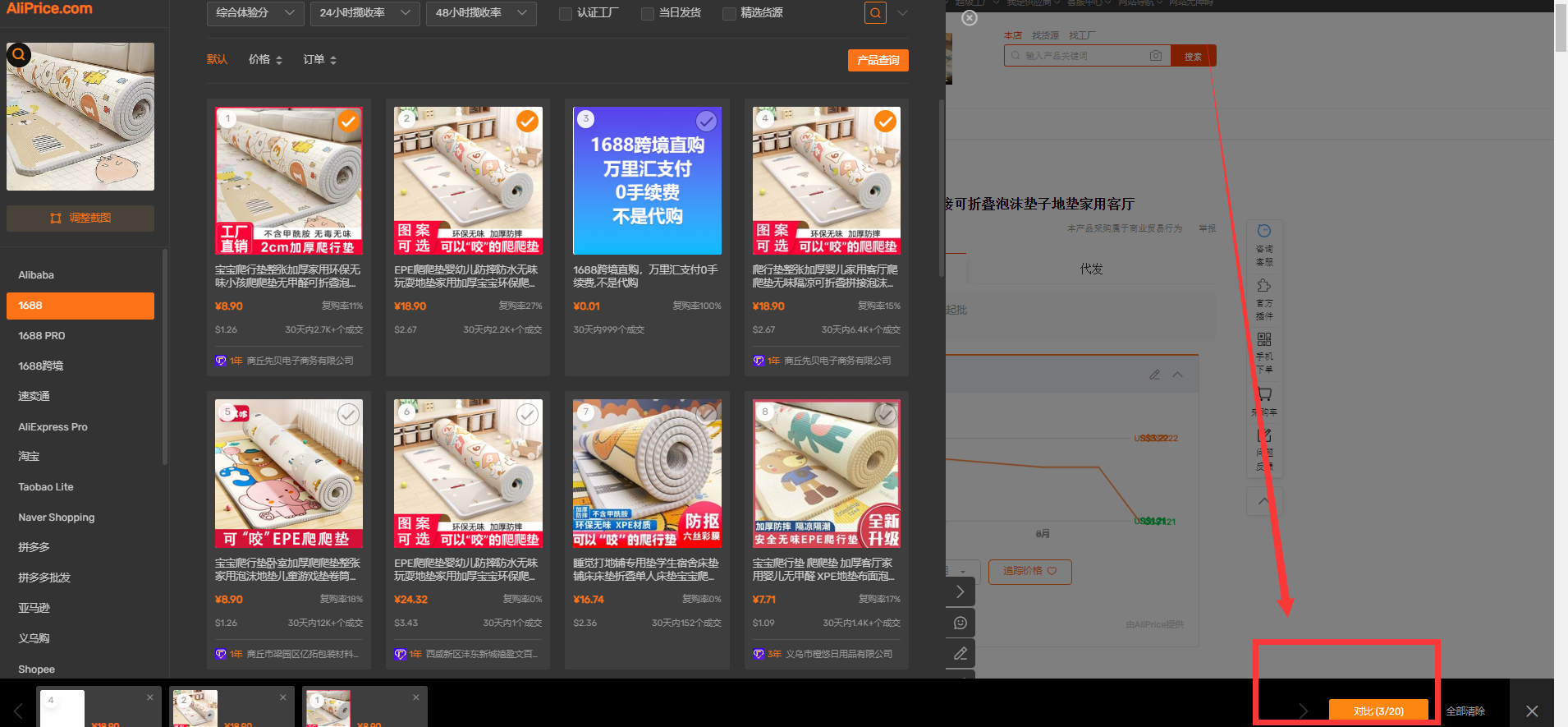Viewport: 1568px width, 727px height.
Task: Select Taobao Lite in the sidebar
Action: (x=80, y=487)
